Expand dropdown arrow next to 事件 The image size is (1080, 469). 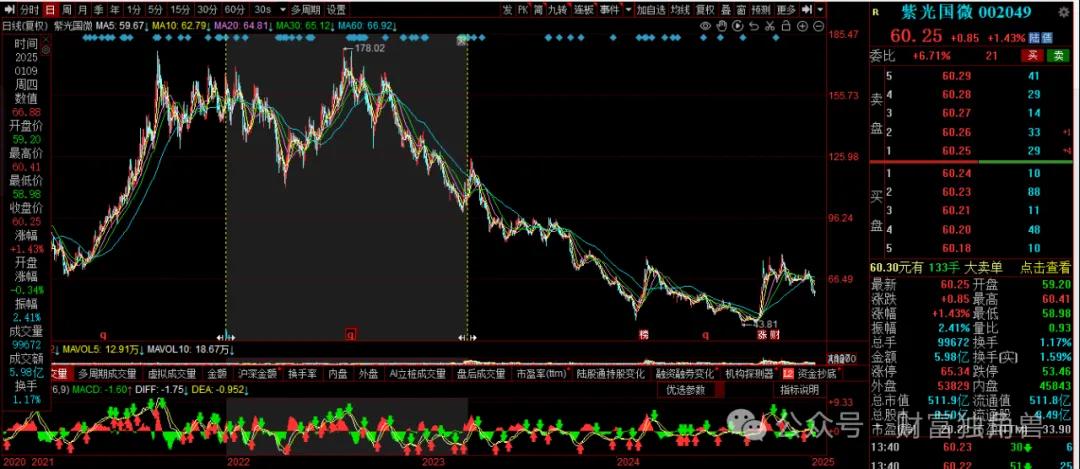pyautogui.click(x=628, y=10)
